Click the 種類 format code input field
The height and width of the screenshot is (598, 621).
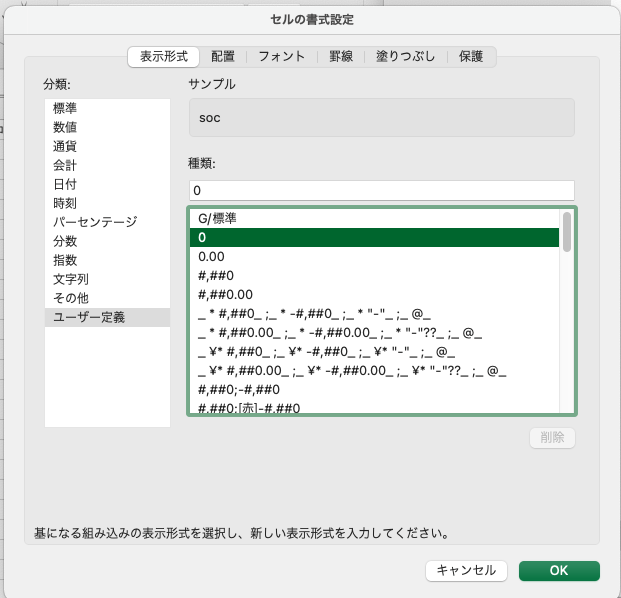pos(382,190)
